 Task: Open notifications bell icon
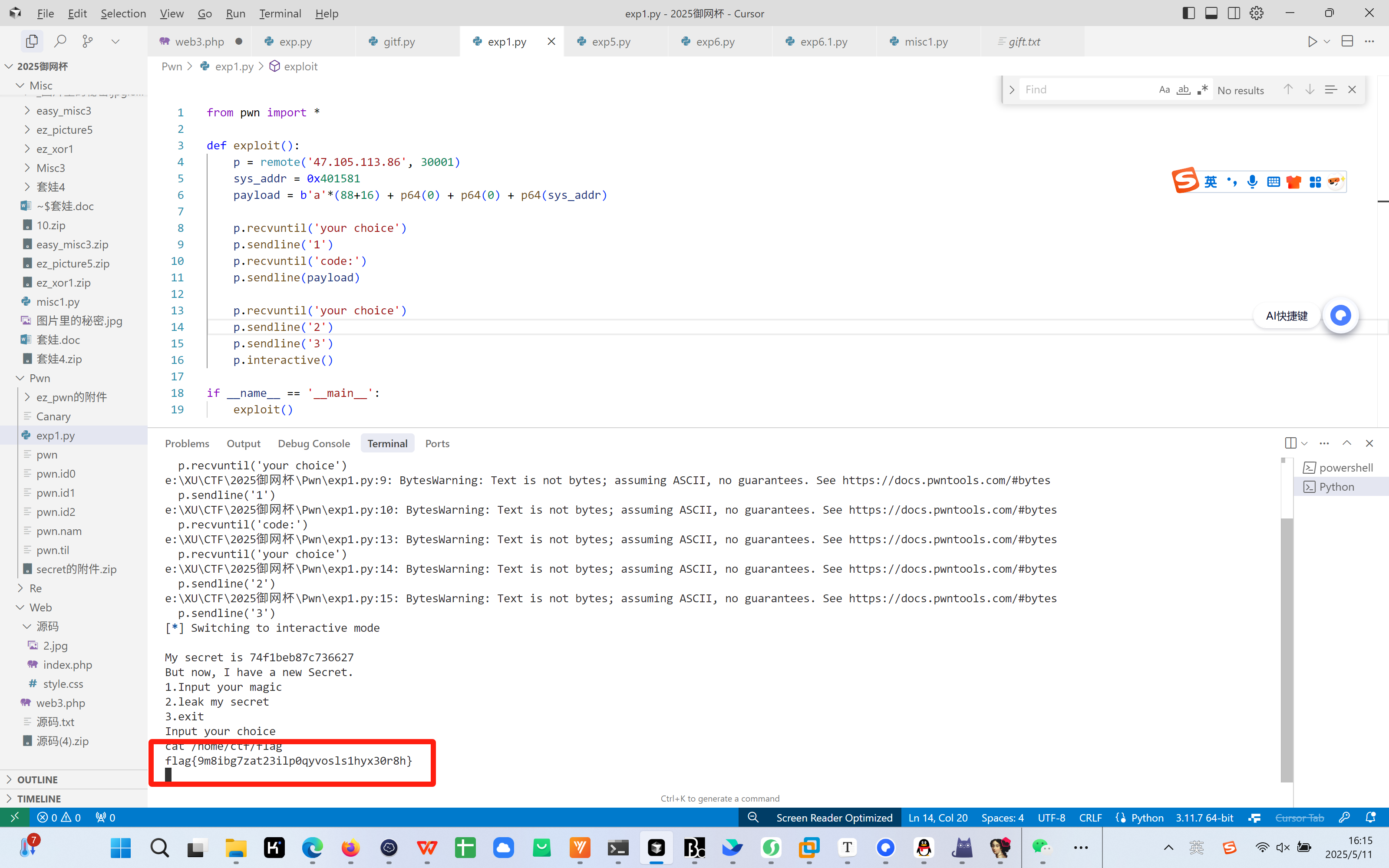pyautogui.click(x=1371, y=818)
